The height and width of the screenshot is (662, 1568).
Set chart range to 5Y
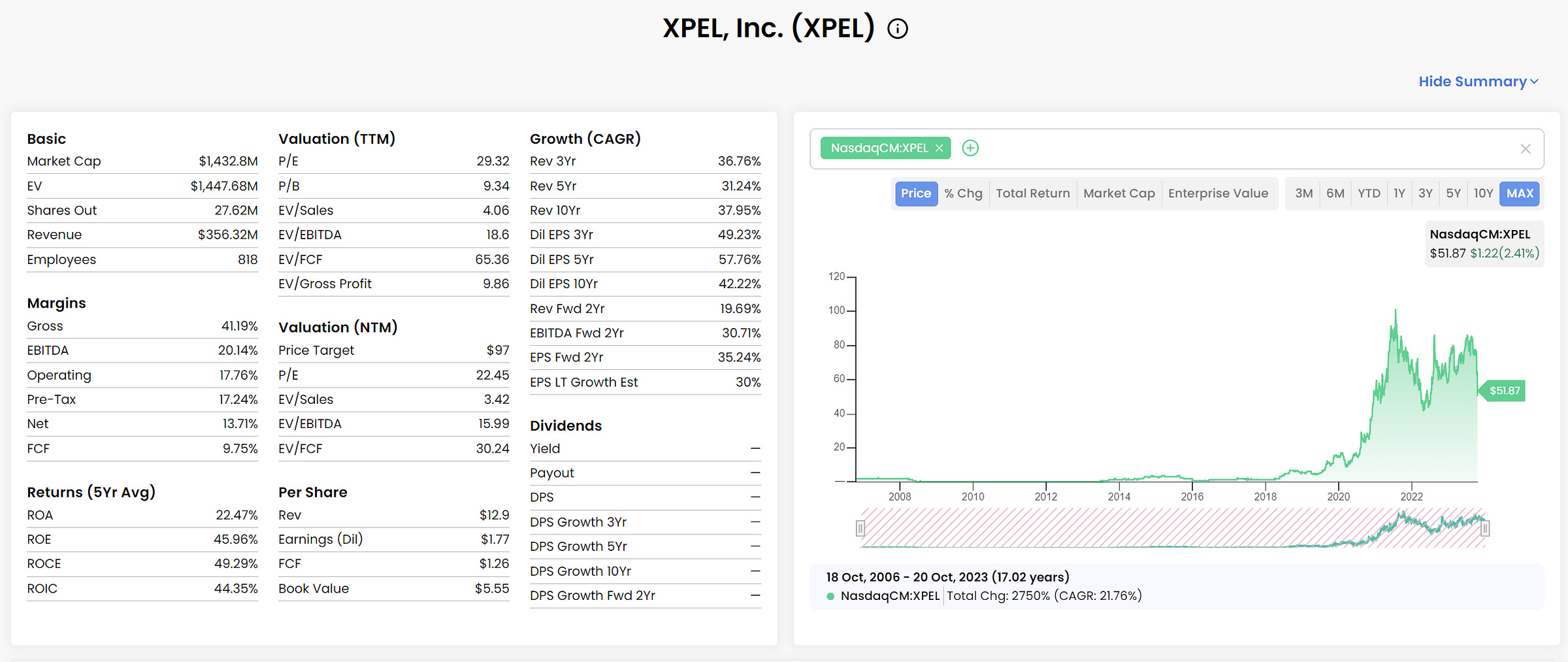pos(1453,193)
